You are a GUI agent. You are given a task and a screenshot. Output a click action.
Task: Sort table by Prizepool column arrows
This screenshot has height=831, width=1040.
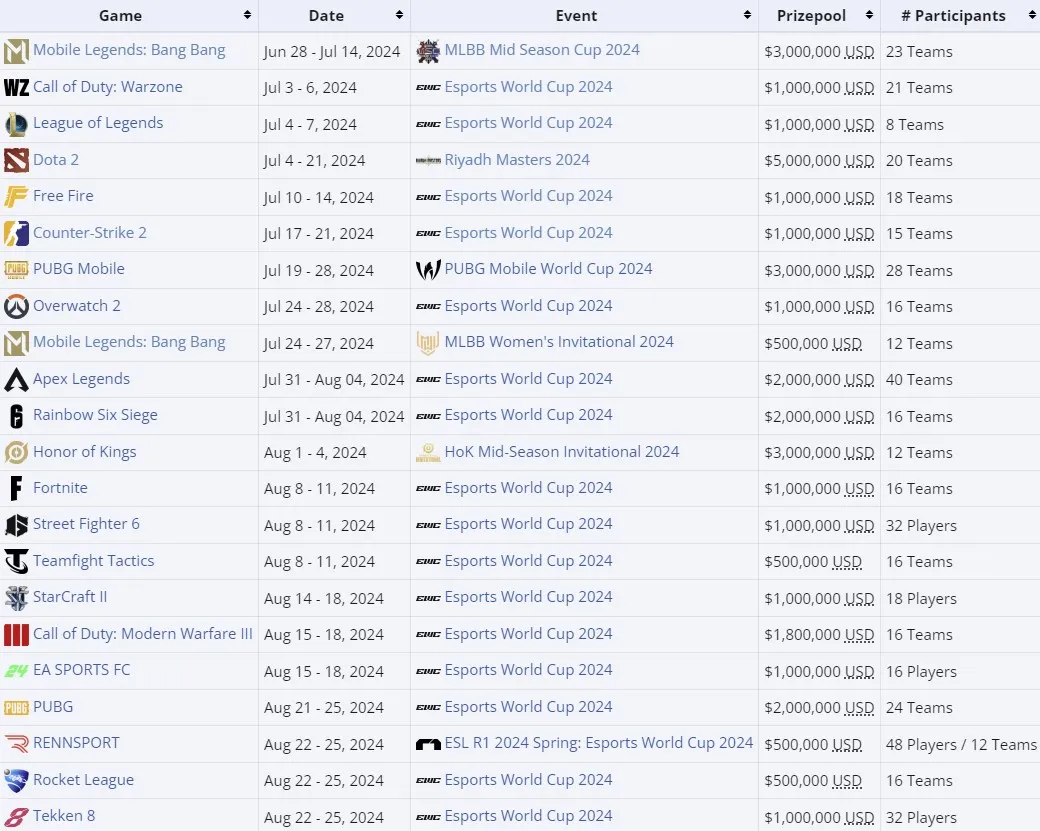[x=870, y=15]
